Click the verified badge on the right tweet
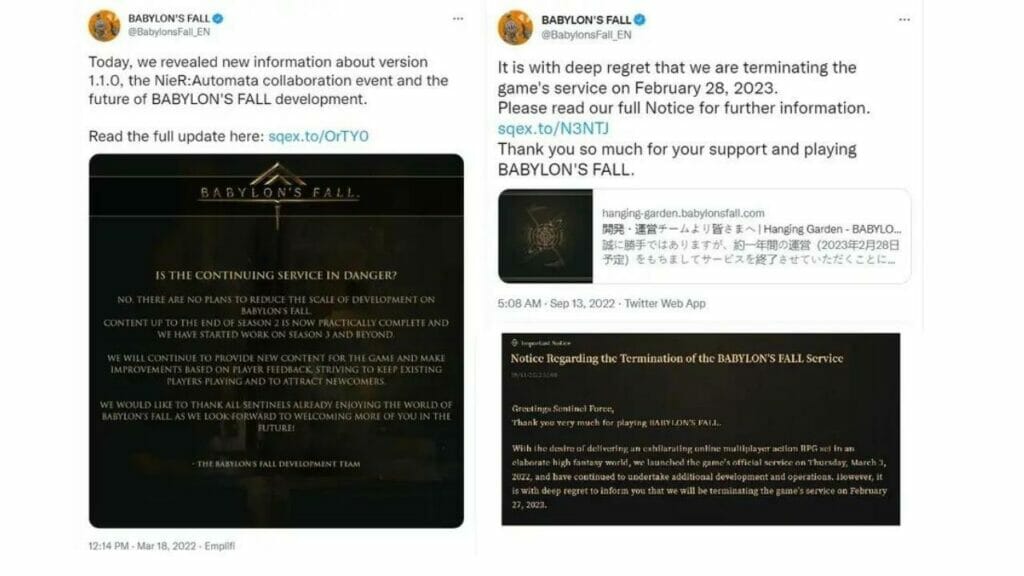The height and width of the screenshot is (576, 1024). coord(640,20)
